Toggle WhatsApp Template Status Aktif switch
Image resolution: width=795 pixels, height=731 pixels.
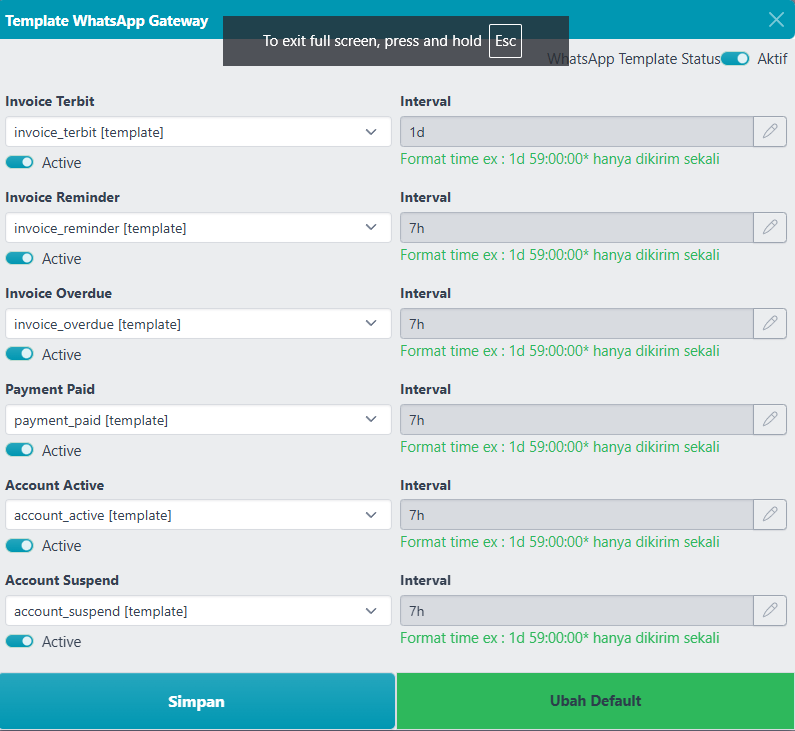pos(735,59)
